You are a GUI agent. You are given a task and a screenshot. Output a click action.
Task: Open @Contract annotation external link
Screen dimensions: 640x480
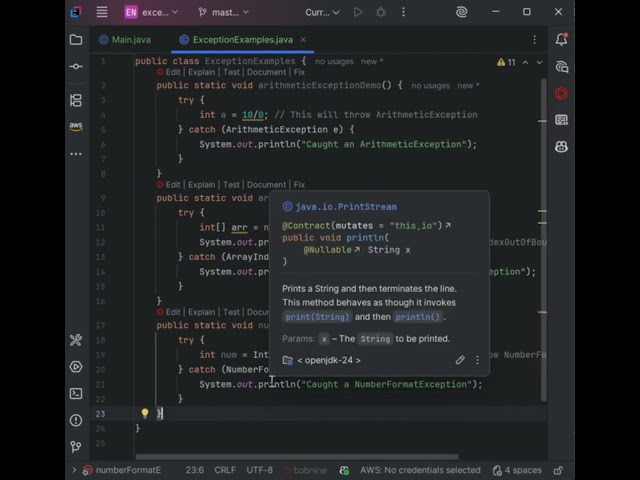(x=448, y=225)
